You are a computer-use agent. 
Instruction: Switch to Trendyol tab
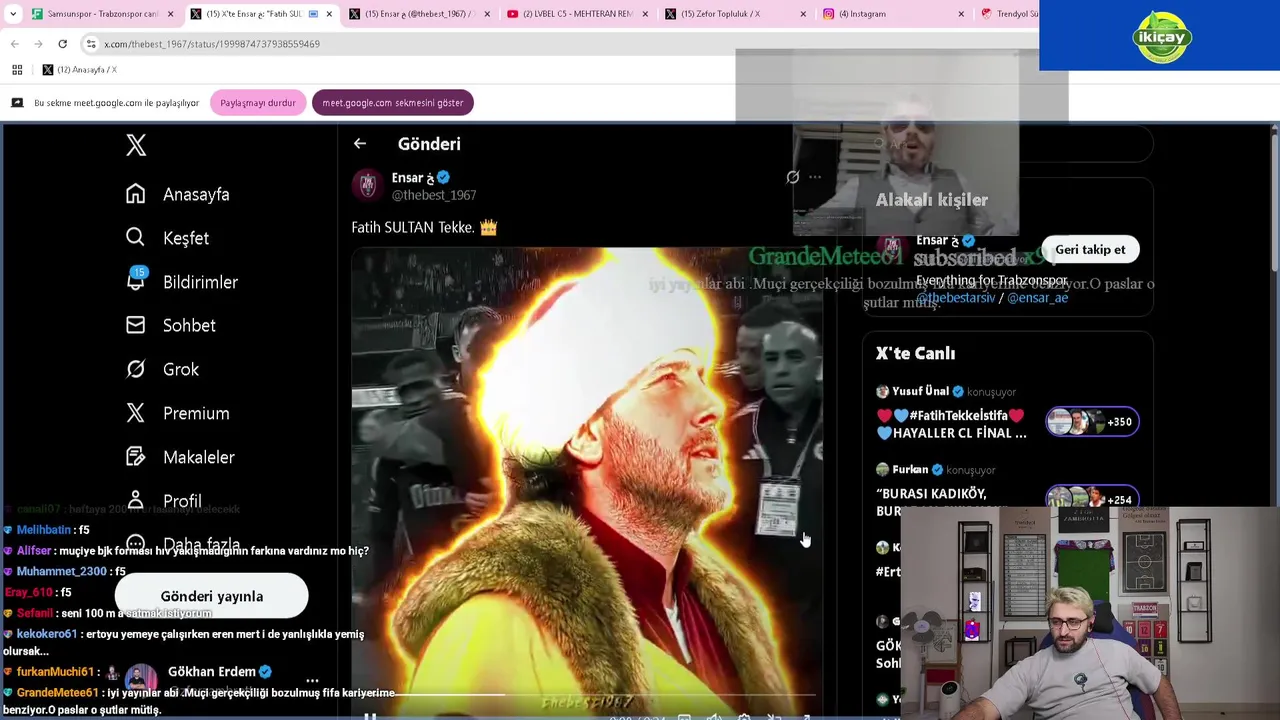coord(1010,14)
